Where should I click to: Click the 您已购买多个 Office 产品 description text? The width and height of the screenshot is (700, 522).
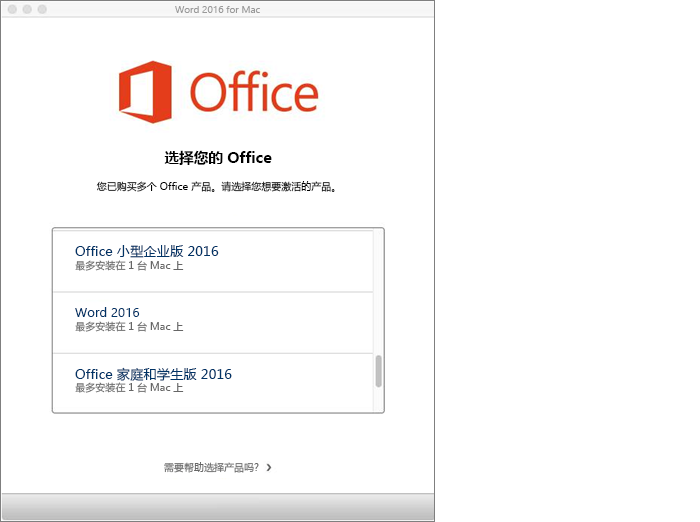[x=216, y=187]
